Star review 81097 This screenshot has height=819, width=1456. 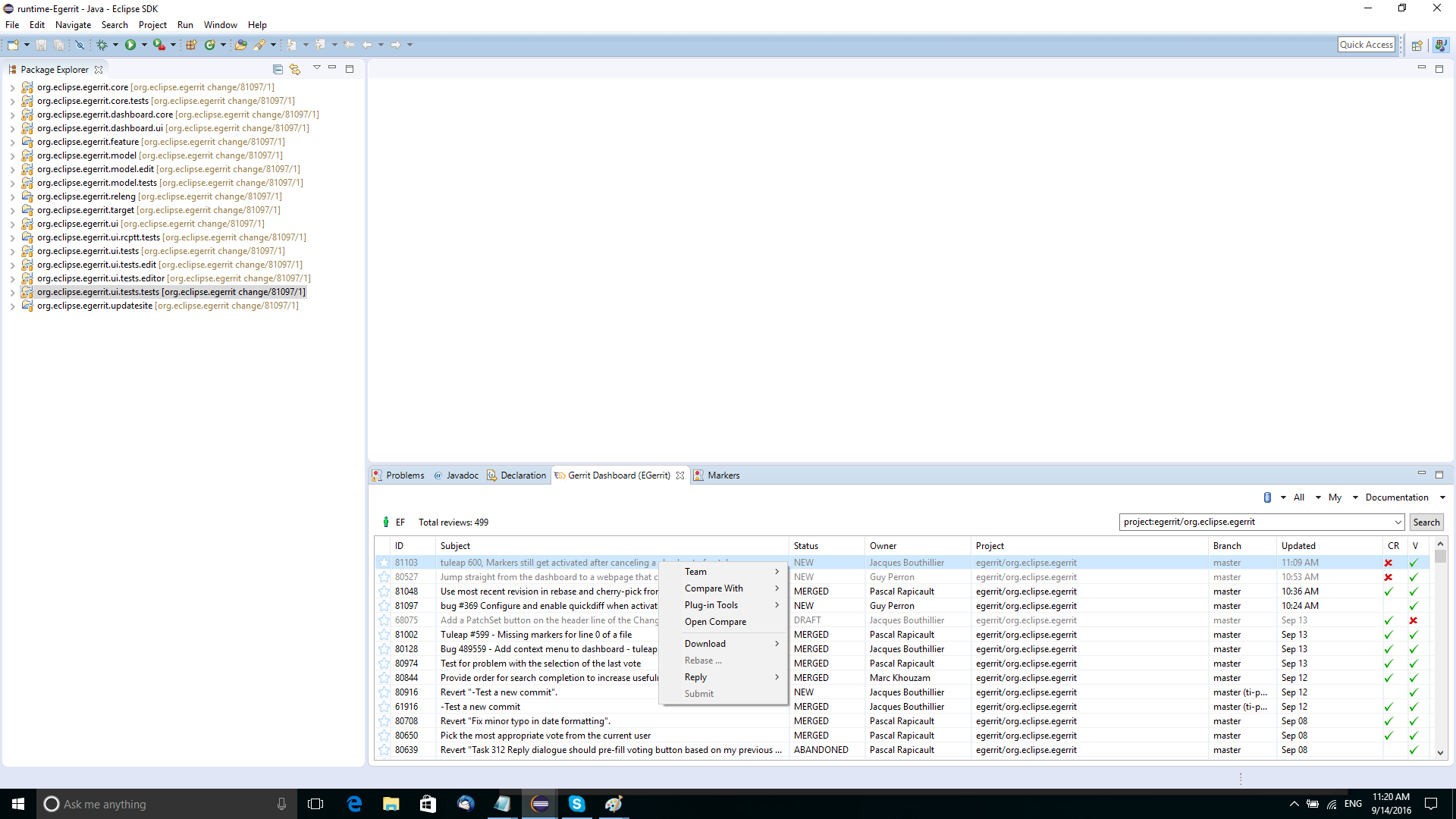[384, 606]
